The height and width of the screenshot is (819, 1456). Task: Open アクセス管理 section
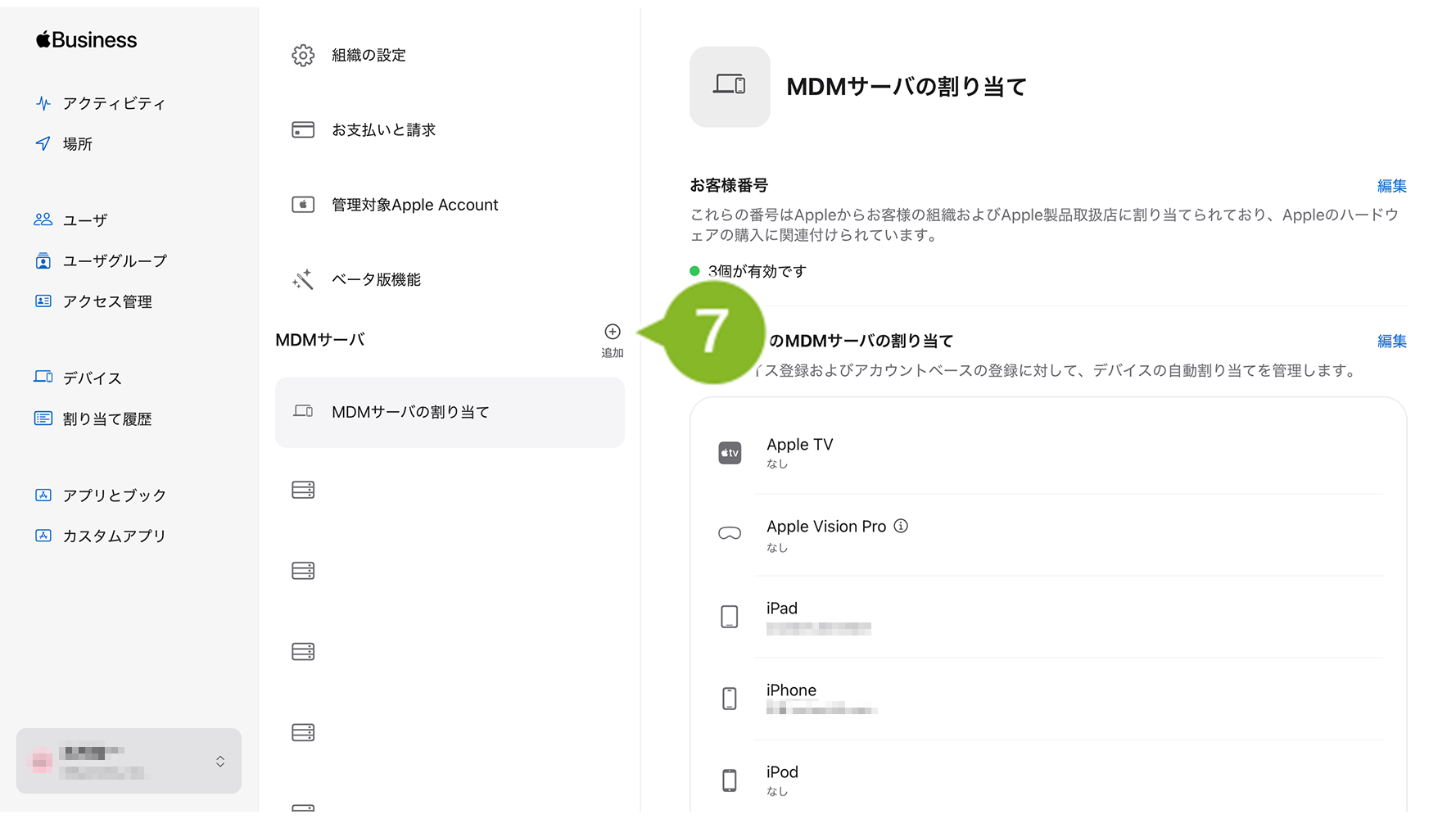click(107, 301)
